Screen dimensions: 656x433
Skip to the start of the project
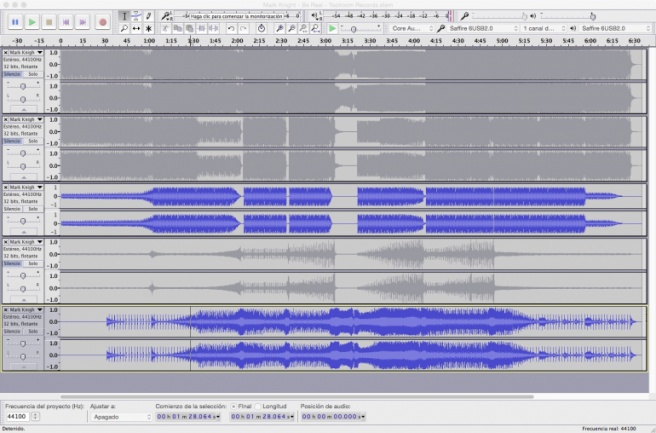[x=66, y=22]
